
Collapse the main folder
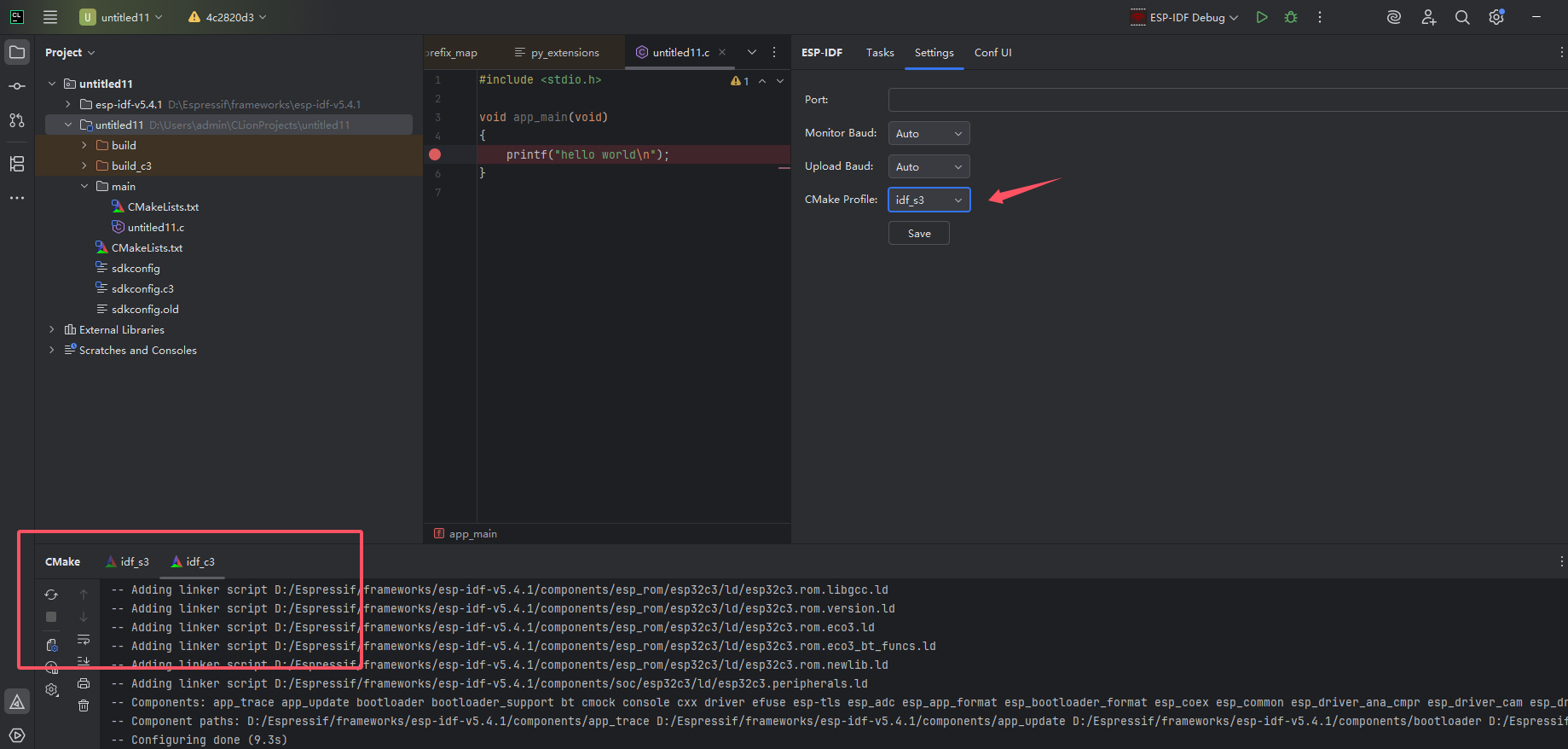click(84, 186)
